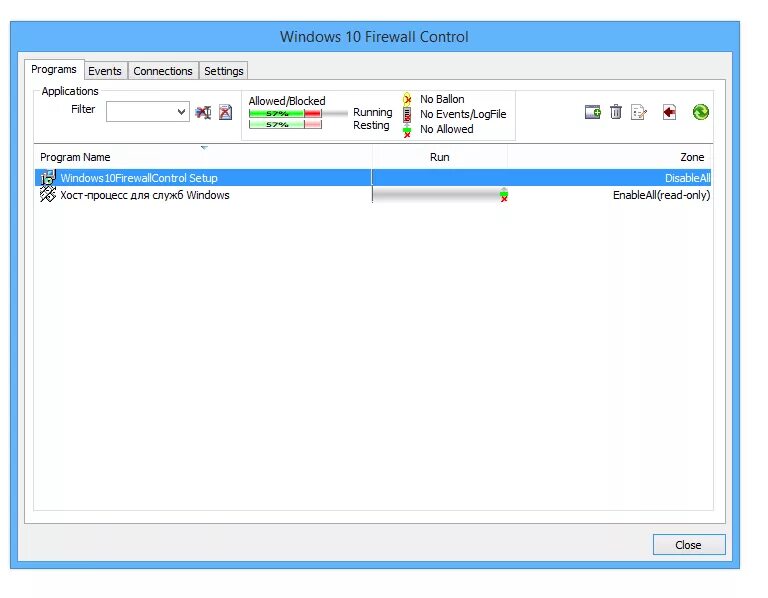Click the Filter label

click(x=83, y=109)
